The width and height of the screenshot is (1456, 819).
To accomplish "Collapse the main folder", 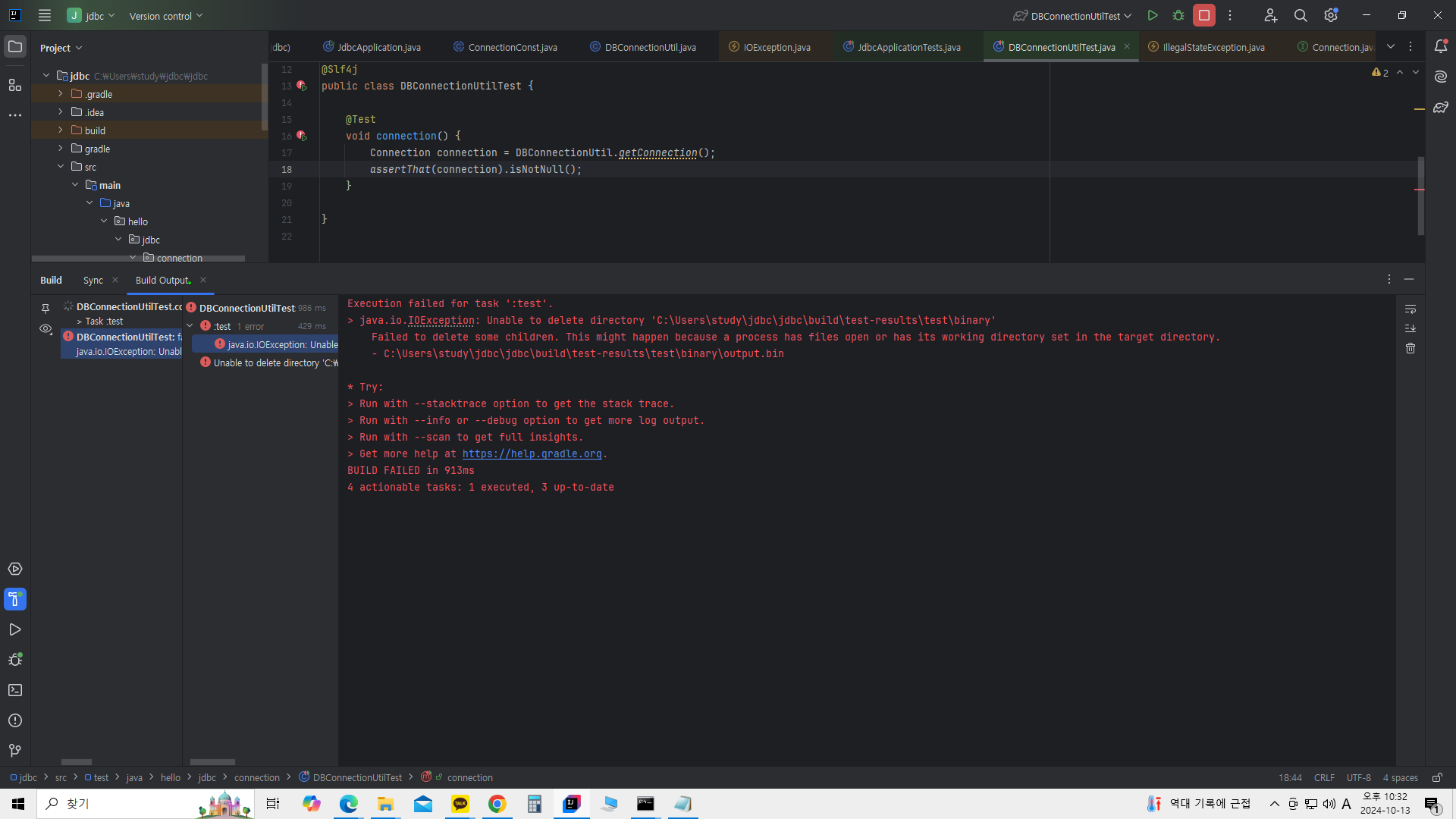I will coord(75,185).
